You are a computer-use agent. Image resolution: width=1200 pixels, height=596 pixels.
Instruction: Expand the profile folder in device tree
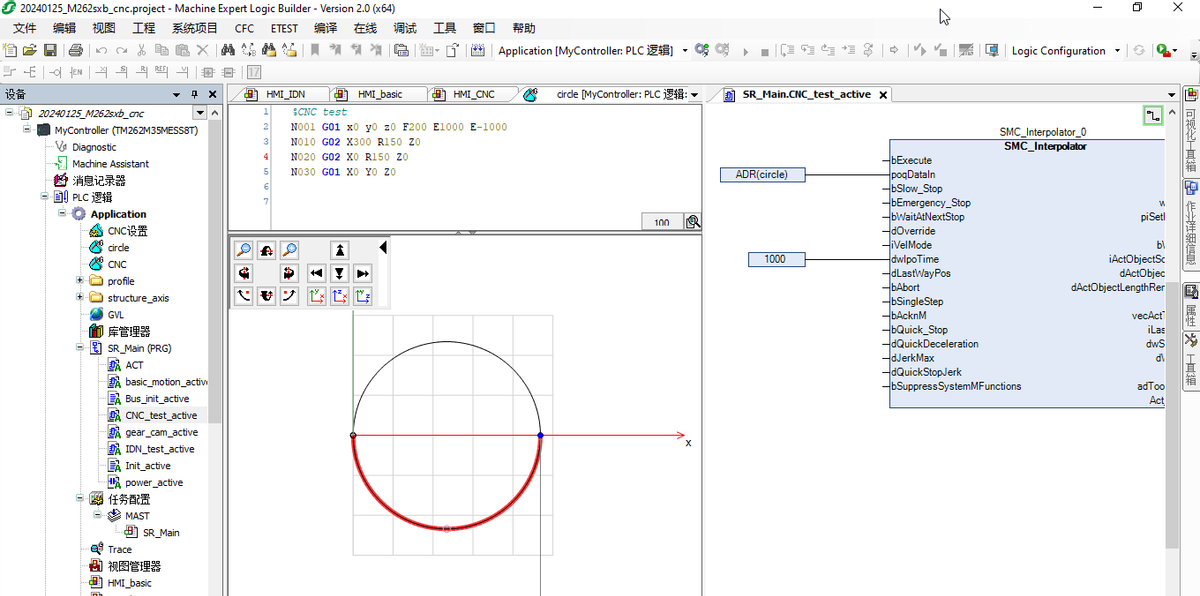click(80, 281)
